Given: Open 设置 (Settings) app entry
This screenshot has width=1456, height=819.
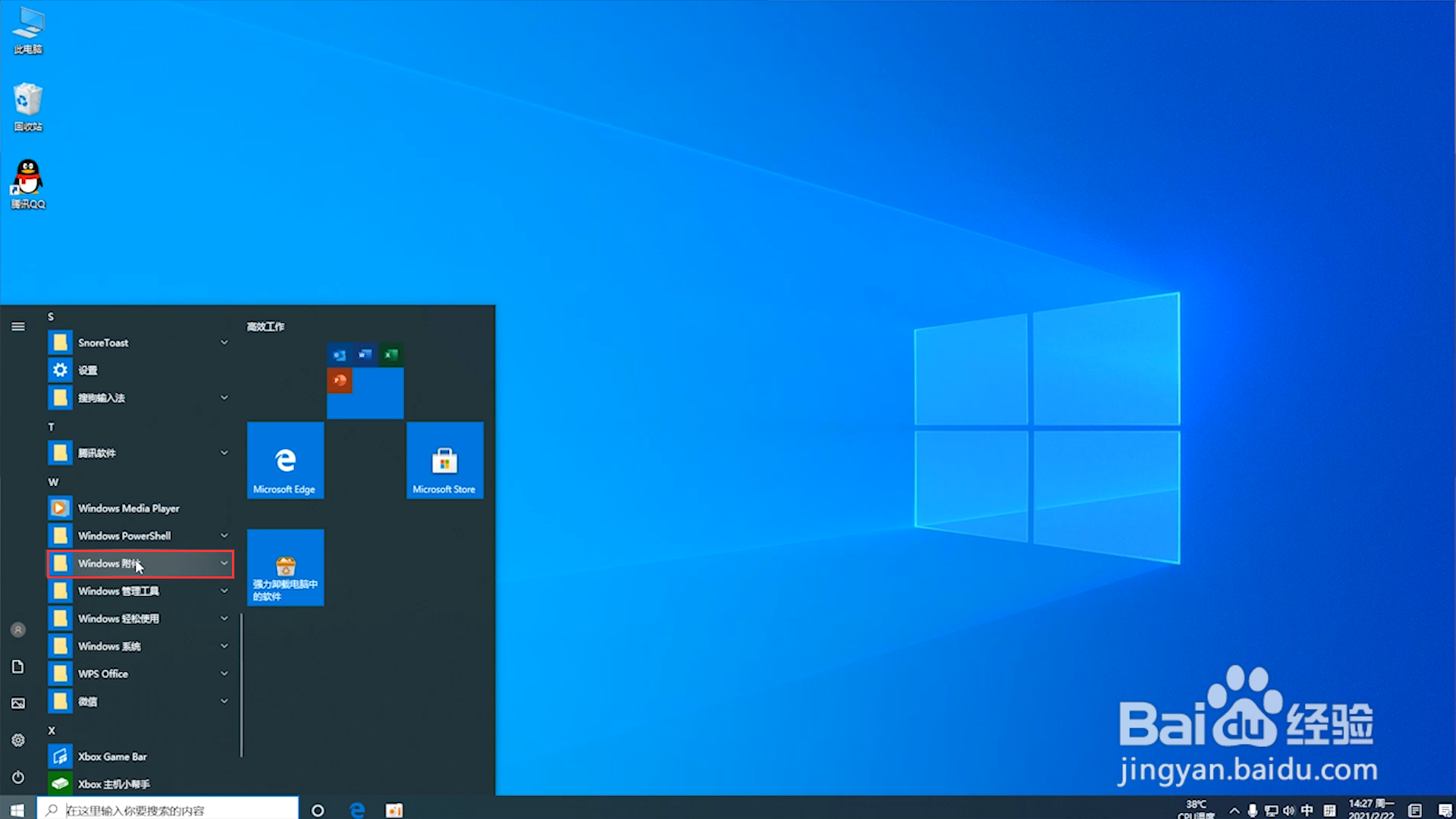Looking at the screenshot, I should 88,371.
